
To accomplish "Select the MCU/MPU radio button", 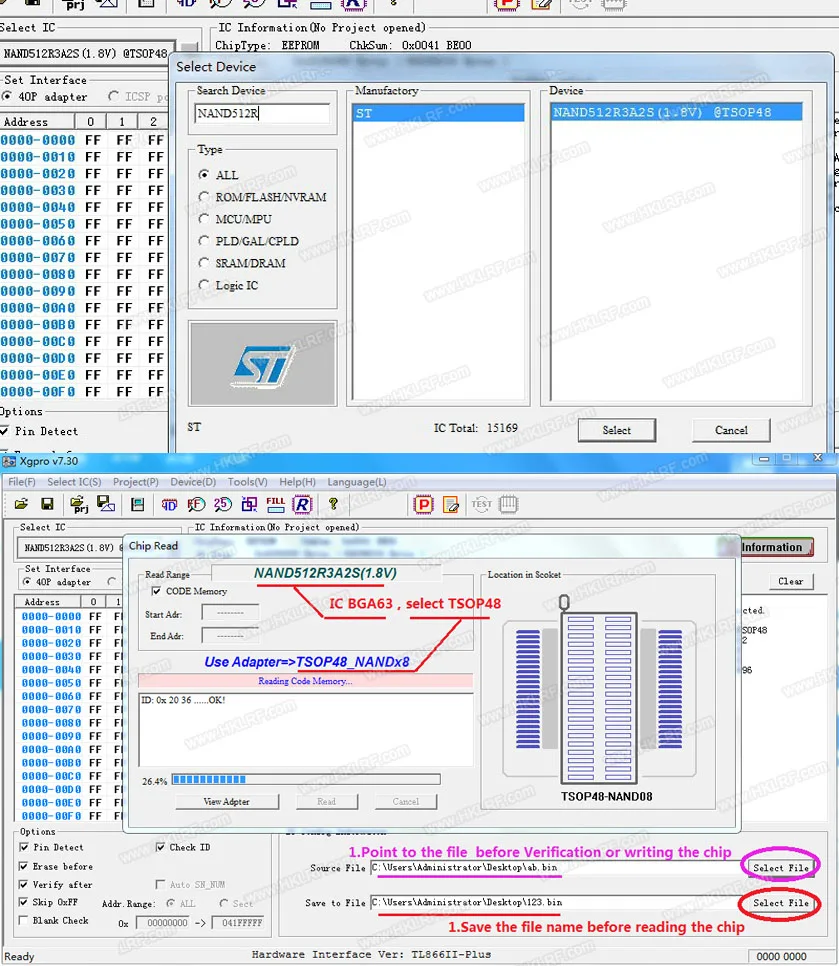I will [204, 219].
